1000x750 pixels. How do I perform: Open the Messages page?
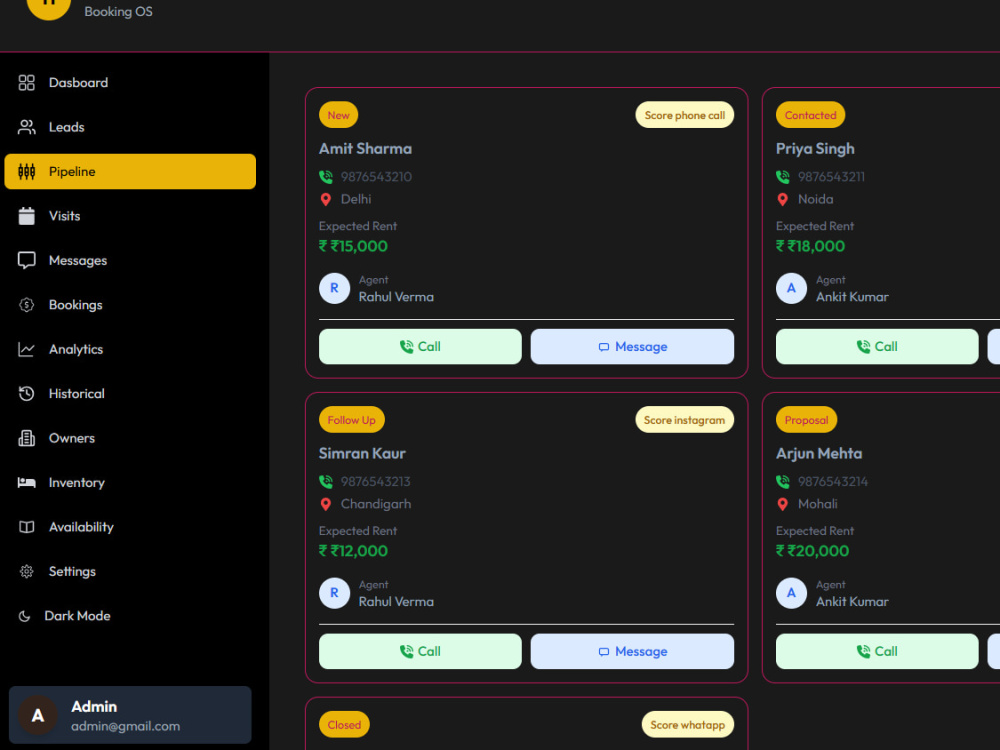[x=130, y=260]
